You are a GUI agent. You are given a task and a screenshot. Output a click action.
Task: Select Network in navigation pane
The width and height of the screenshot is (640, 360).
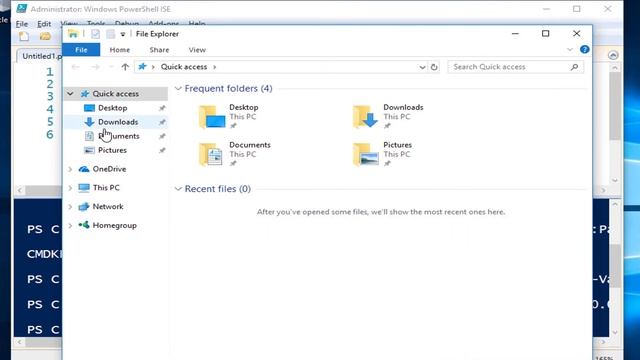(108, 207)
